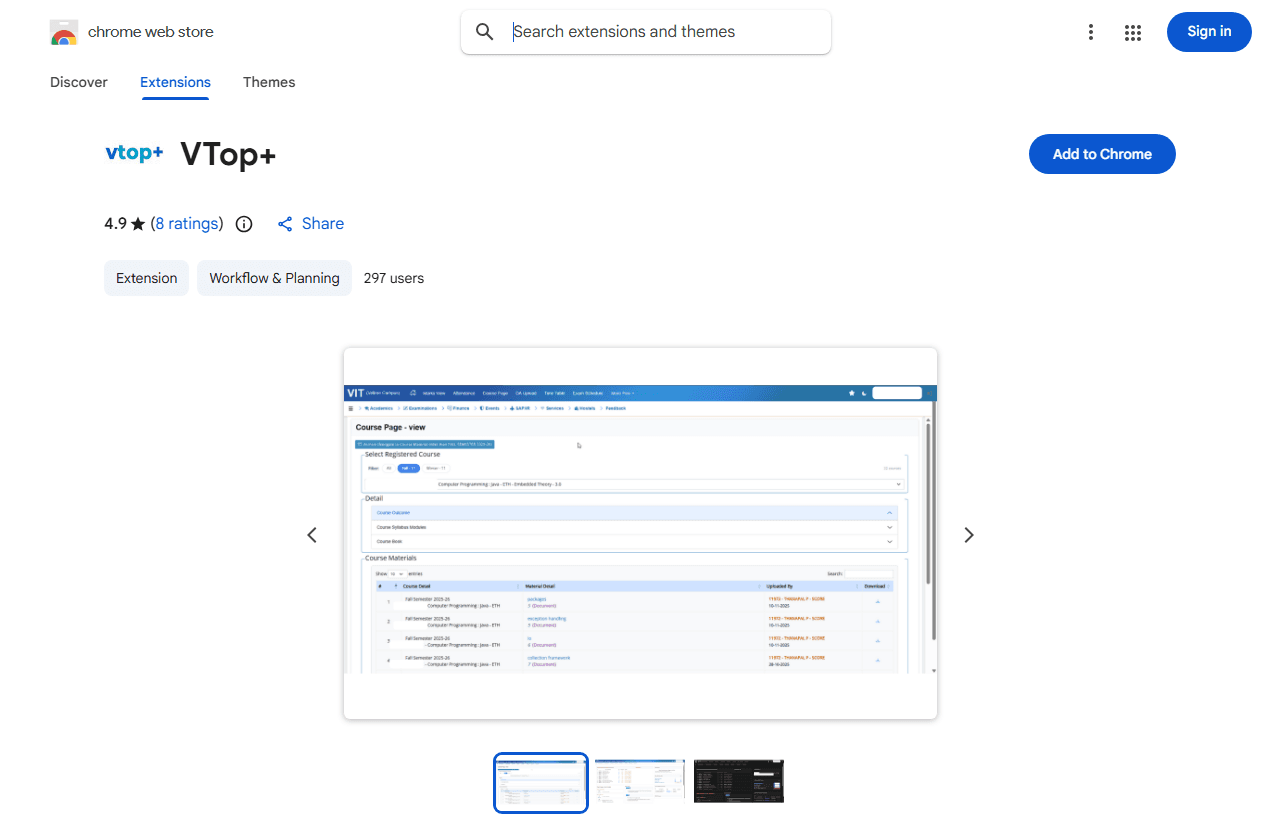Switch to the Extensions tab
The width and height of the screenshot is (1280, 832).
(175, 82)
